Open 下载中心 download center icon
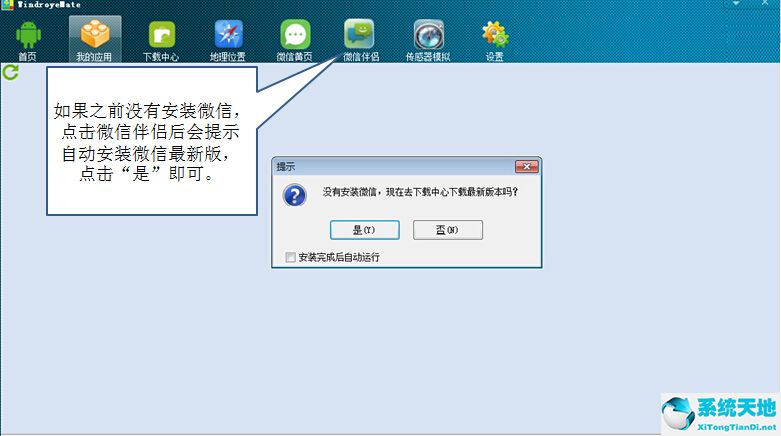The width and height of the screenshot is (781, 436). 161,35
